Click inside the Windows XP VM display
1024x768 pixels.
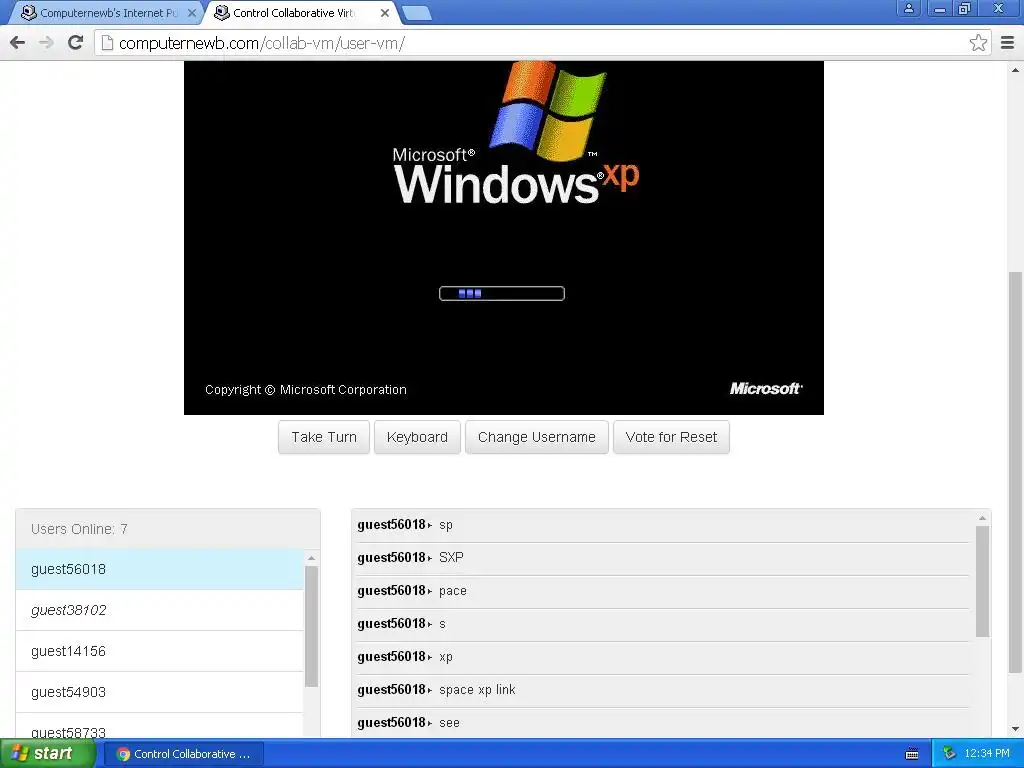(x=504, y=238)
